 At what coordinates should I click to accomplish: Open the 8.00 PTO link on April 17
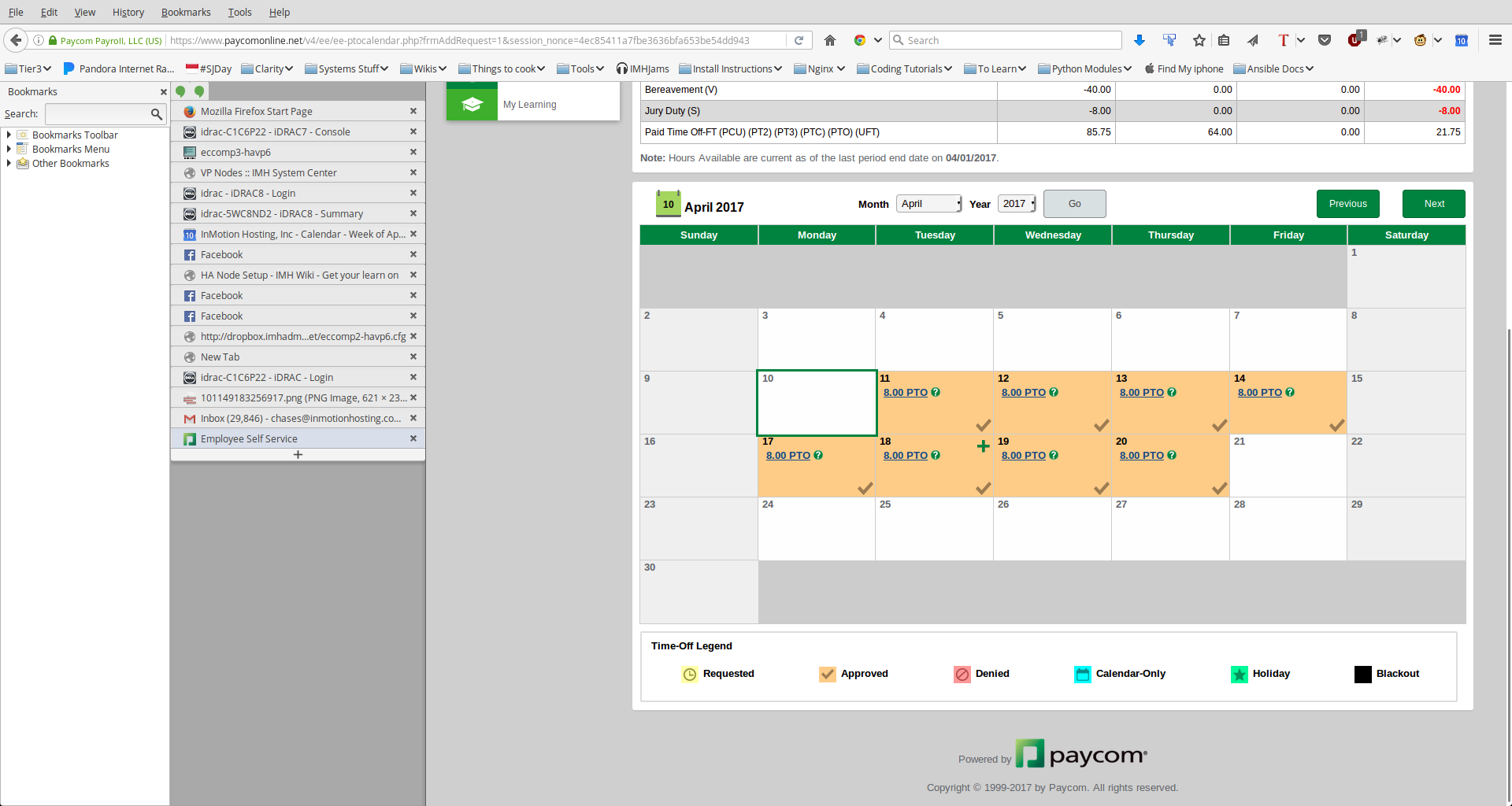click(787, 455)
